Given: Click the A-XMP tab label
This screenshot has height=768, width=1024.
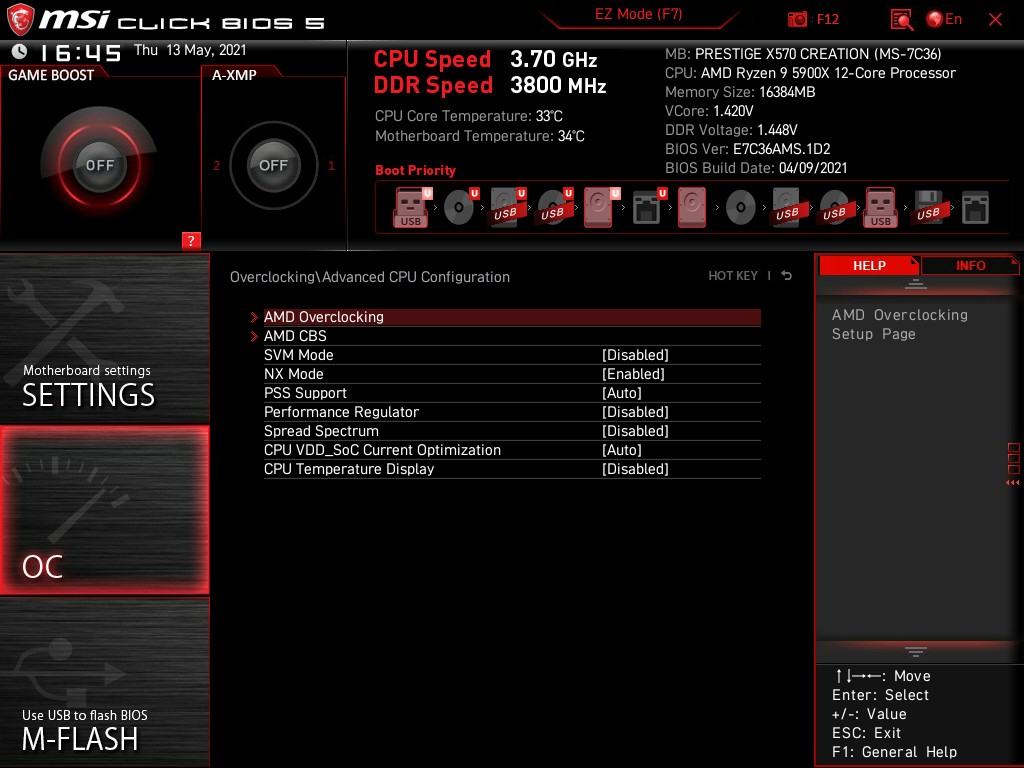Looking at the screenshot, I should (234, 75).
